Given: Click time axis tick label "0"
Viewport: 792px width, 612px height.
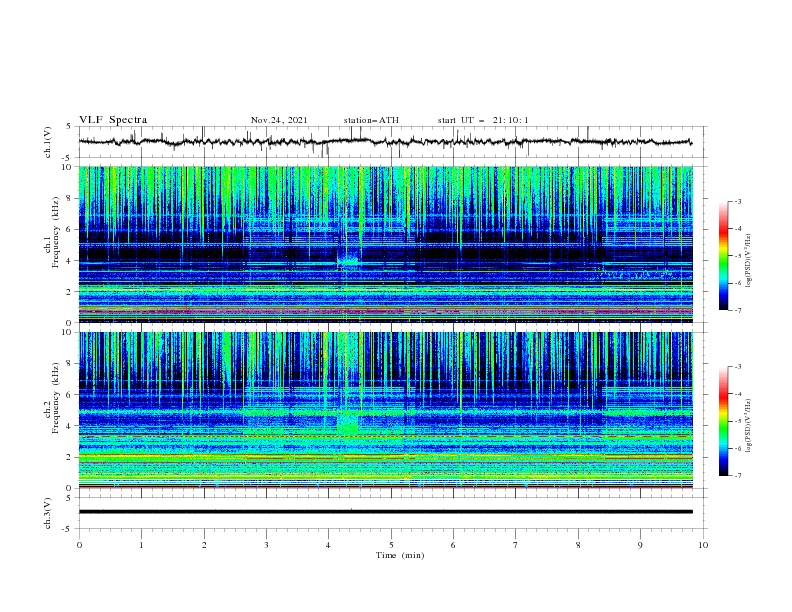Looking at the screenshot, I should click(79, 545).
